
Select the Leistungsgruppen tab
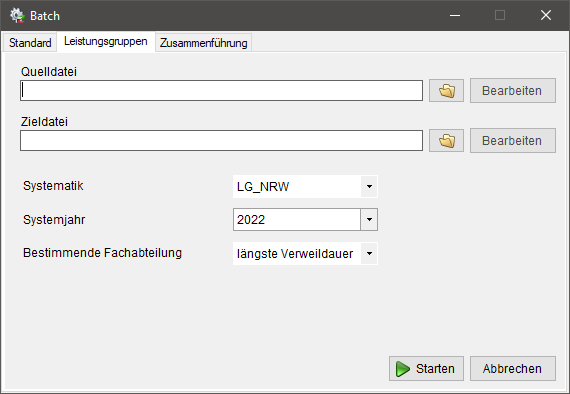pos(106,41)
